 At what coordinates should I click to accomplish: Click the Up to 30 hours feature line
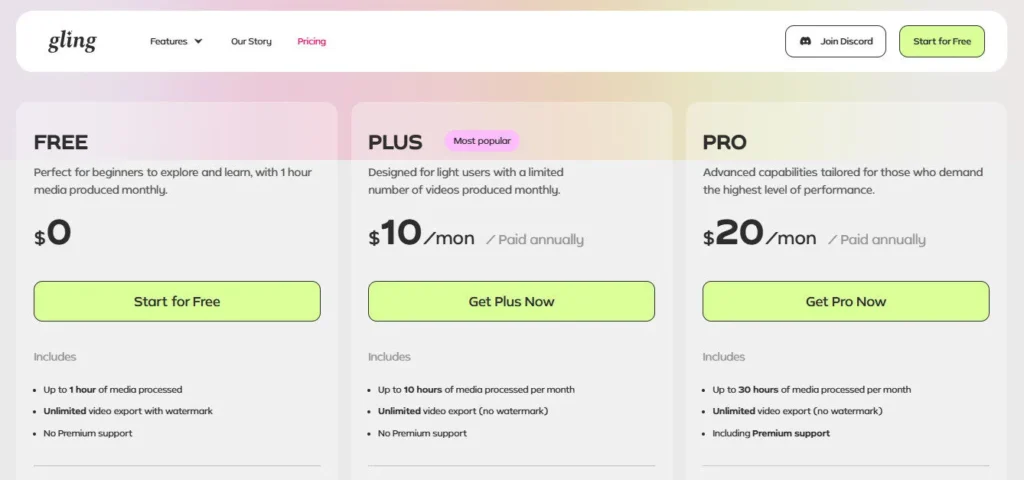(811, 389)
